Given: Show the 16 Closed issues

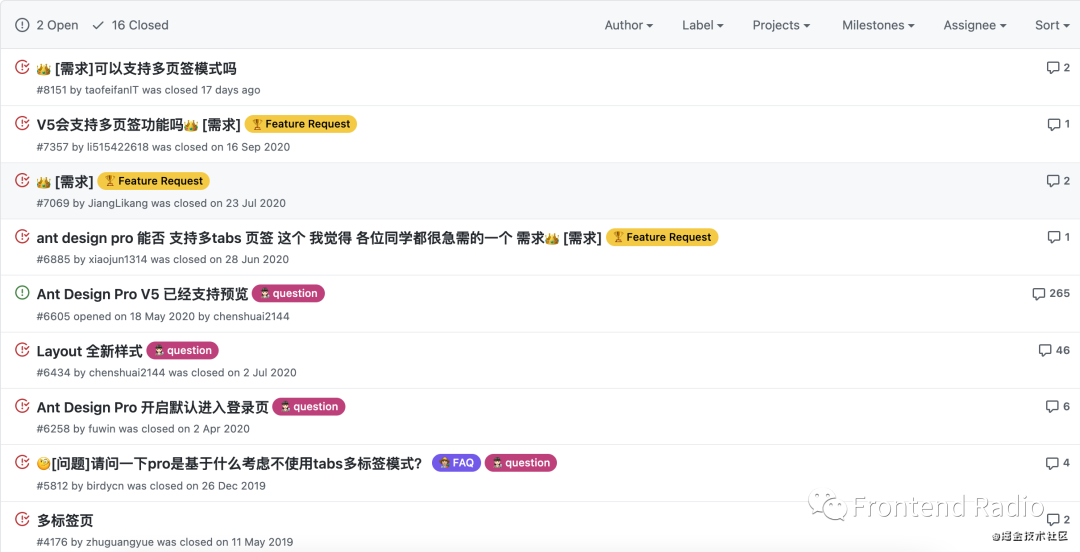Looking at the screenshot, I should [x=130, y=25].
